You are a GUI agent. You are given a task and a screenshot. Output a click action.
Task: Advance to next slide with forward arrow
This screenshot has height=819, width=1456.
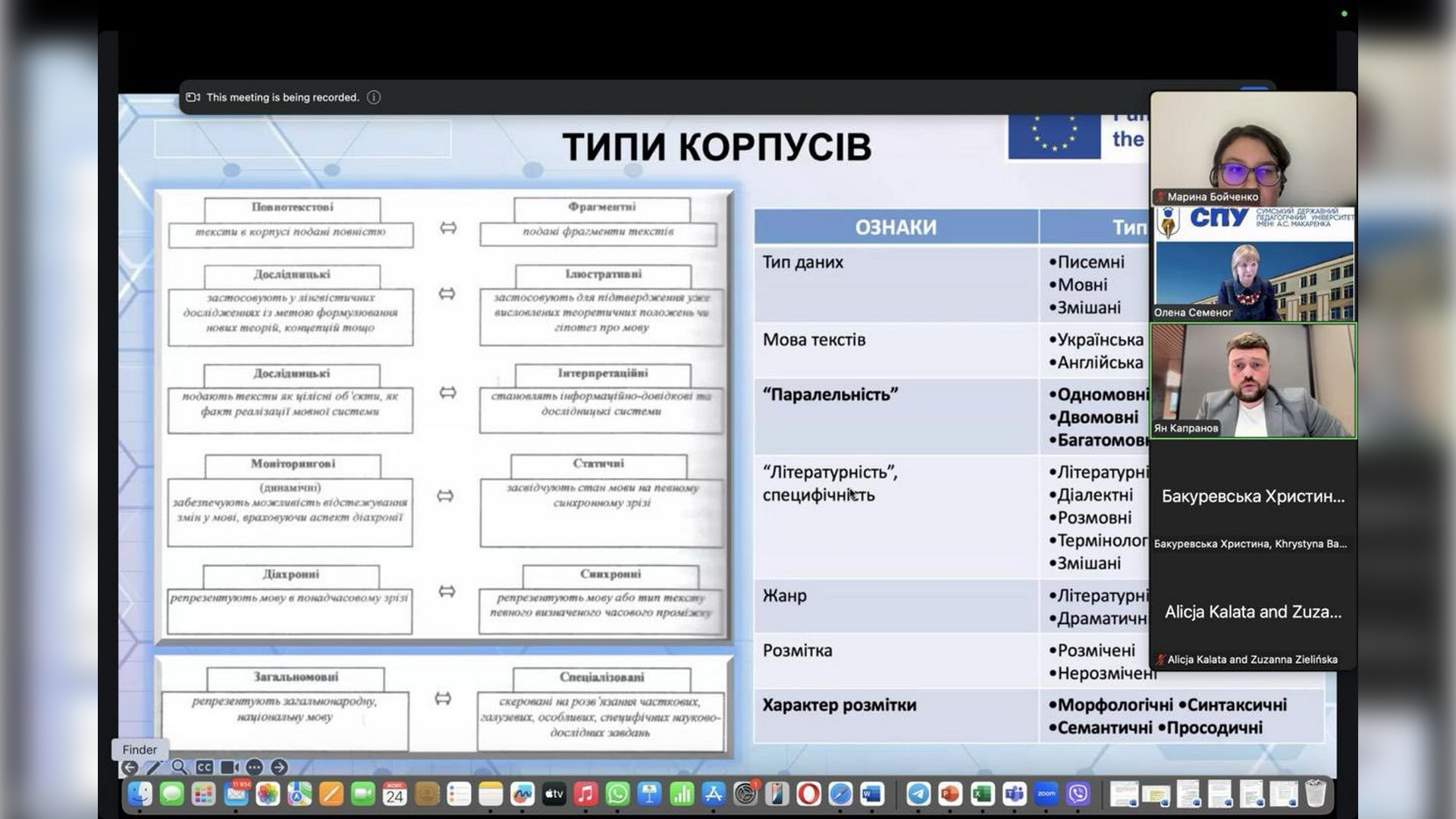[279, 767]
